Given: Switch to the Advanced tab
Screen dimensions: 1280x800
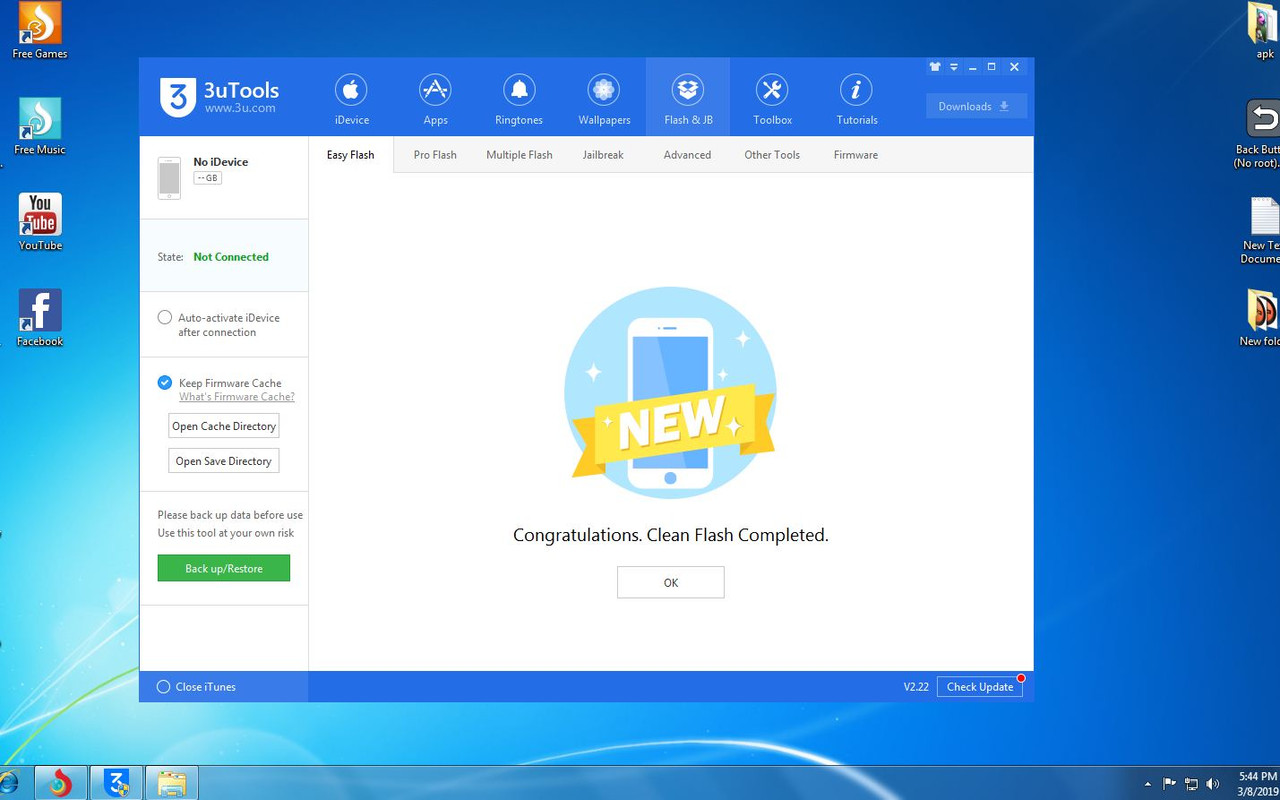Looking at the screenshot, I should 687,155.
